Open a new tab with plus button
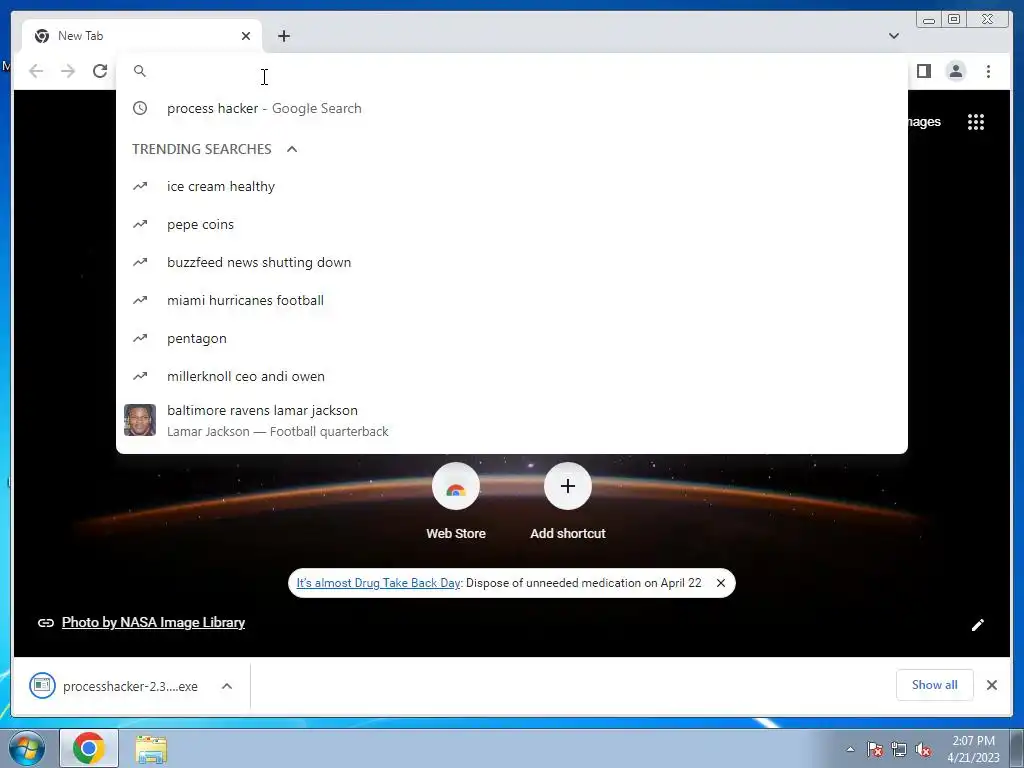 (x=283, y=36)
